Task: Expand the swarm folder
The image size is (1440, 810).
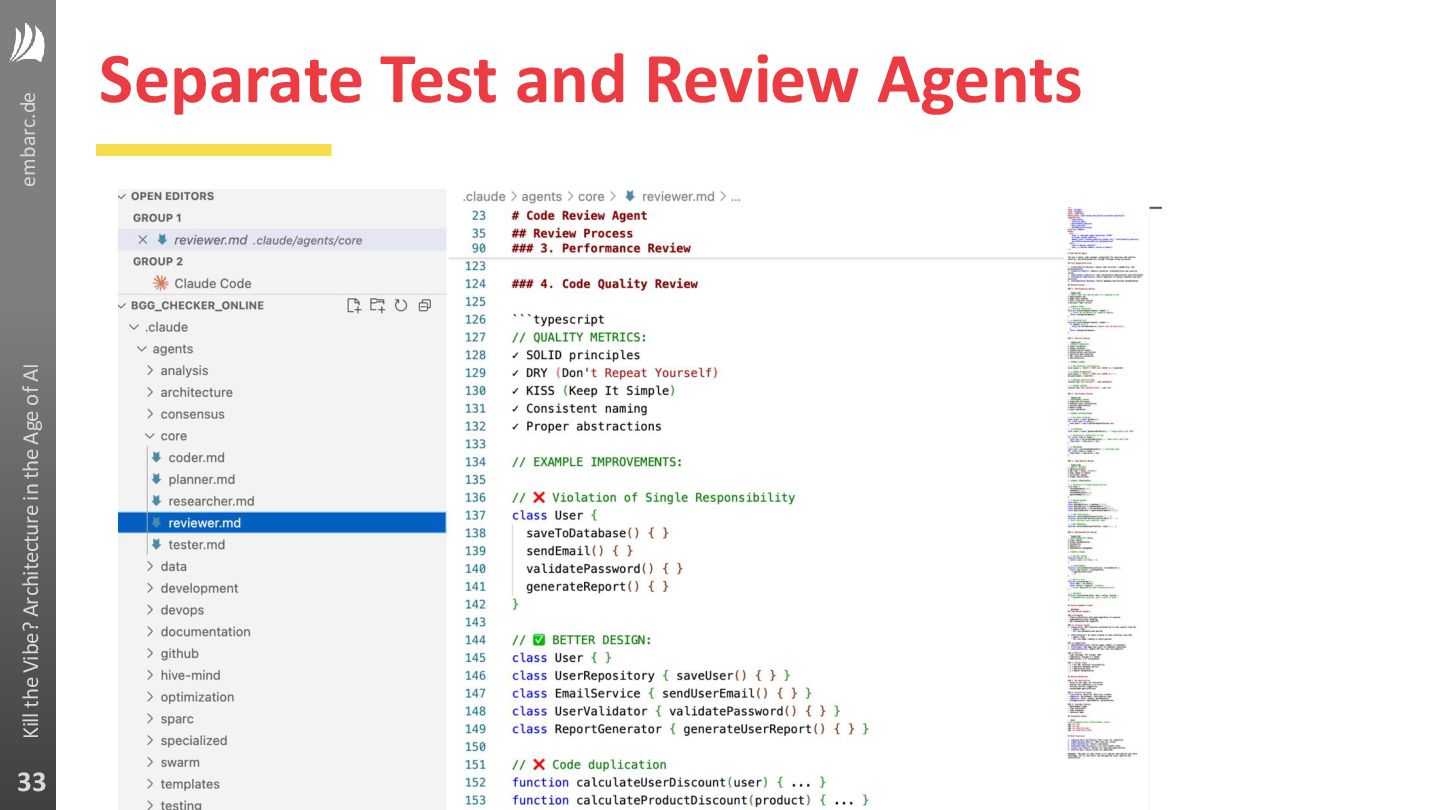Action: click(x=150, y=762)
